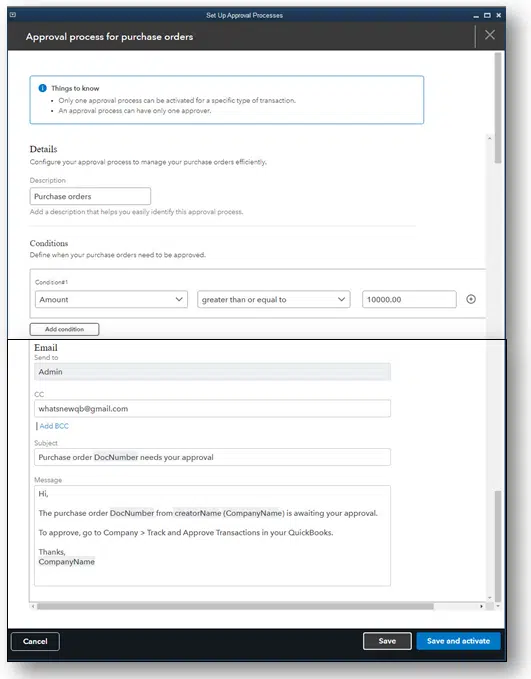The width and height of the screenshot is (531, 679).
Task: Click the Condition#1 label
Action: 52,282
